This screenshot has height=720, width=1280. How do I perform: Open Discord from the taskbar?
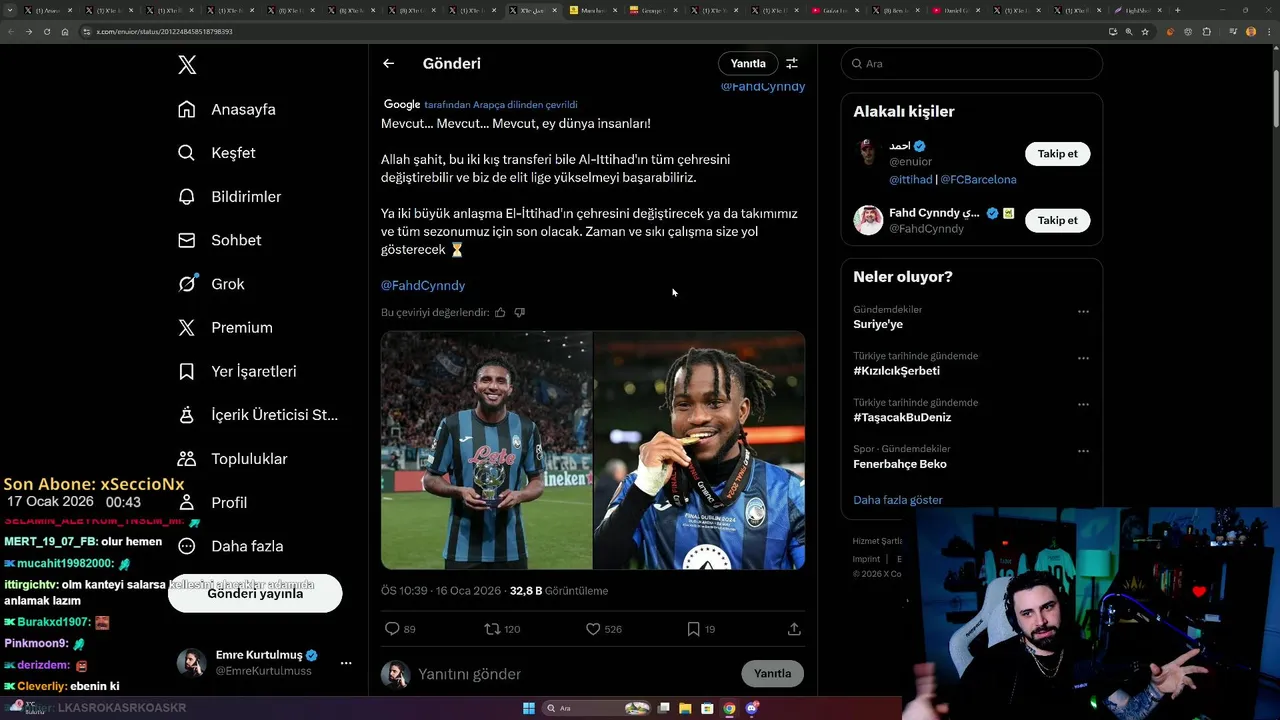[x=751, y=708]
